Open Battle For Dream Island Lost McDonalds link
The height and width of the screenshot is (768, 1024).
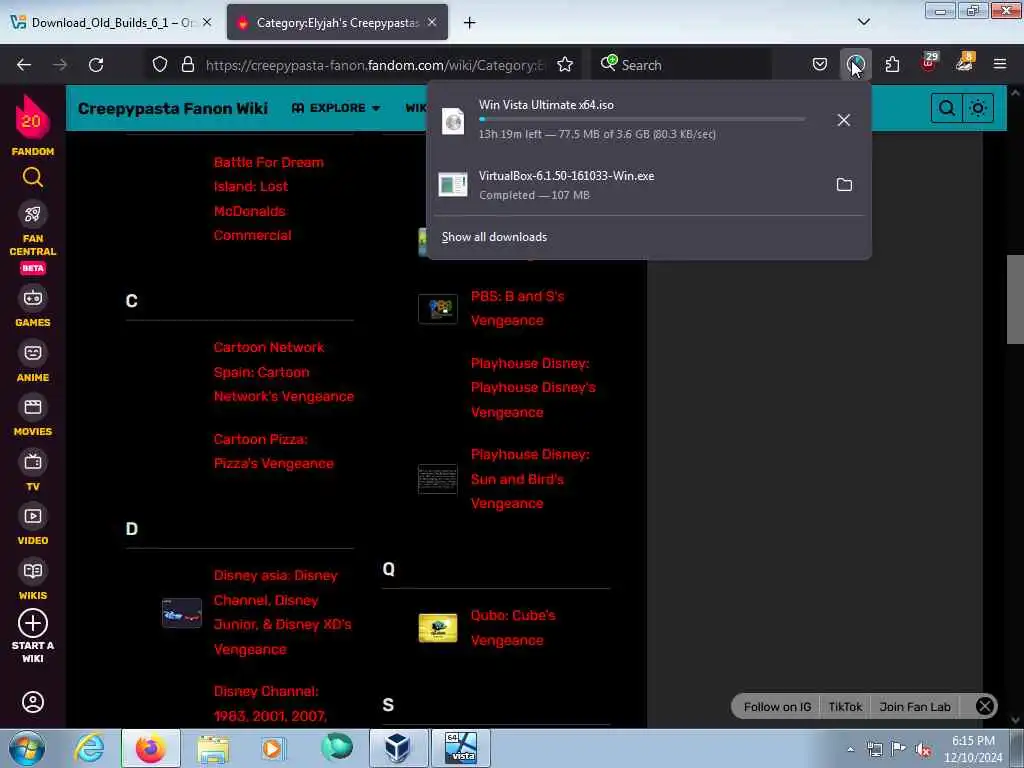pos(268,199)
